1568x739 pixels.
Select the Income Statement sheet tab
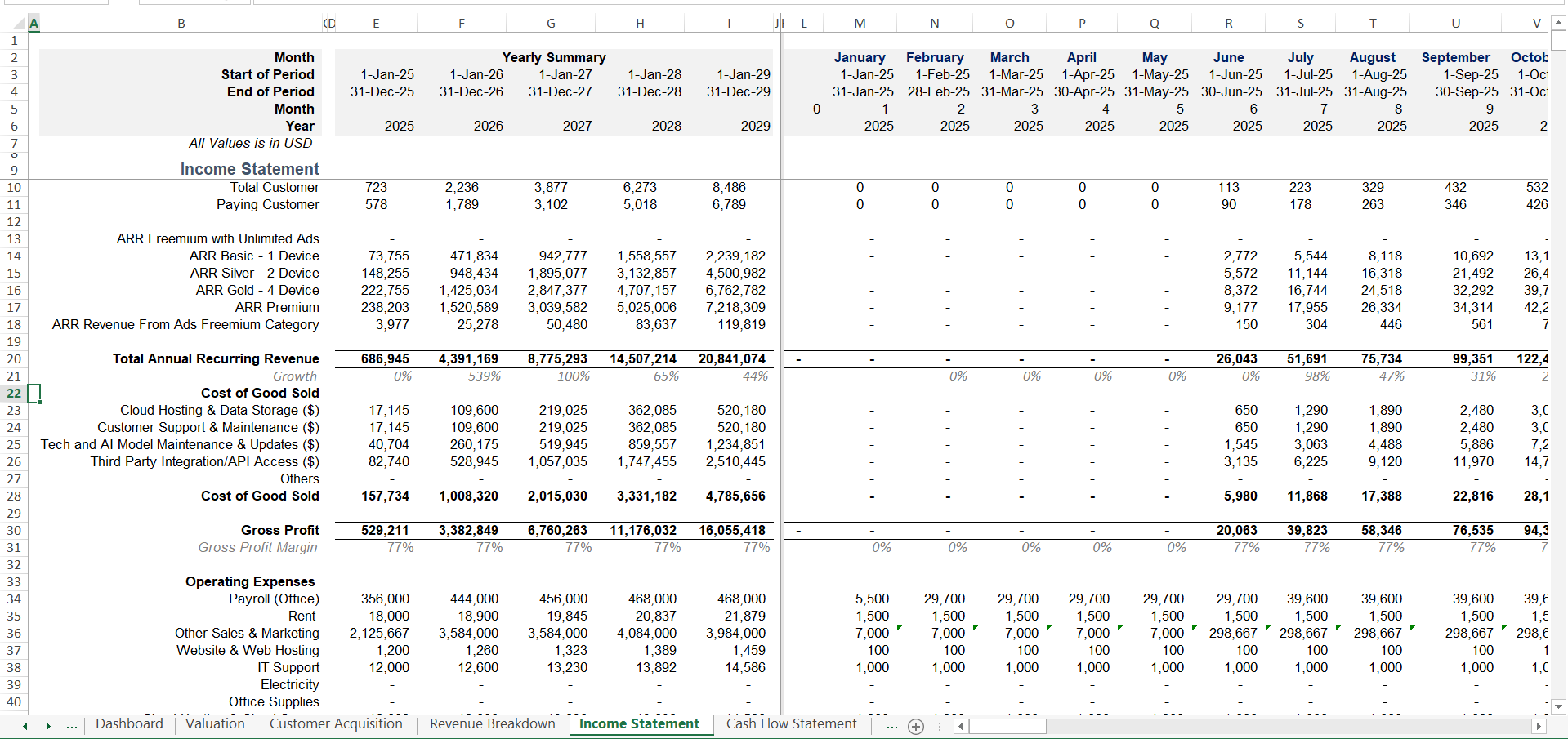tap(639, 724)
